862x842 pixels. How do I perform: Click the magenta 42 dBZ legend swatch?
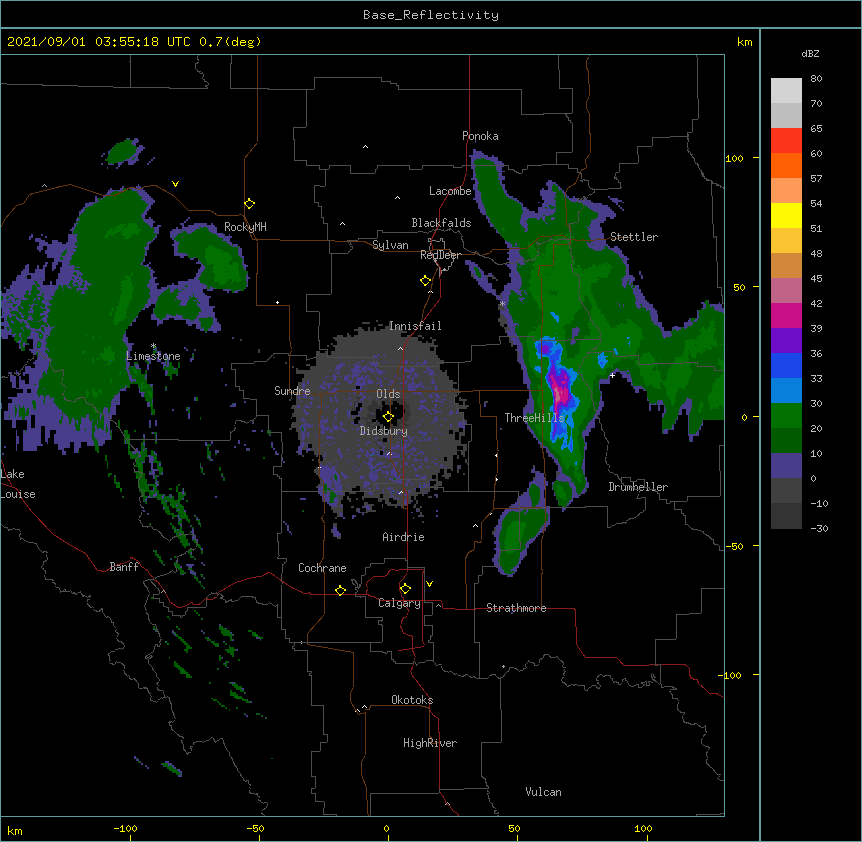786,315
